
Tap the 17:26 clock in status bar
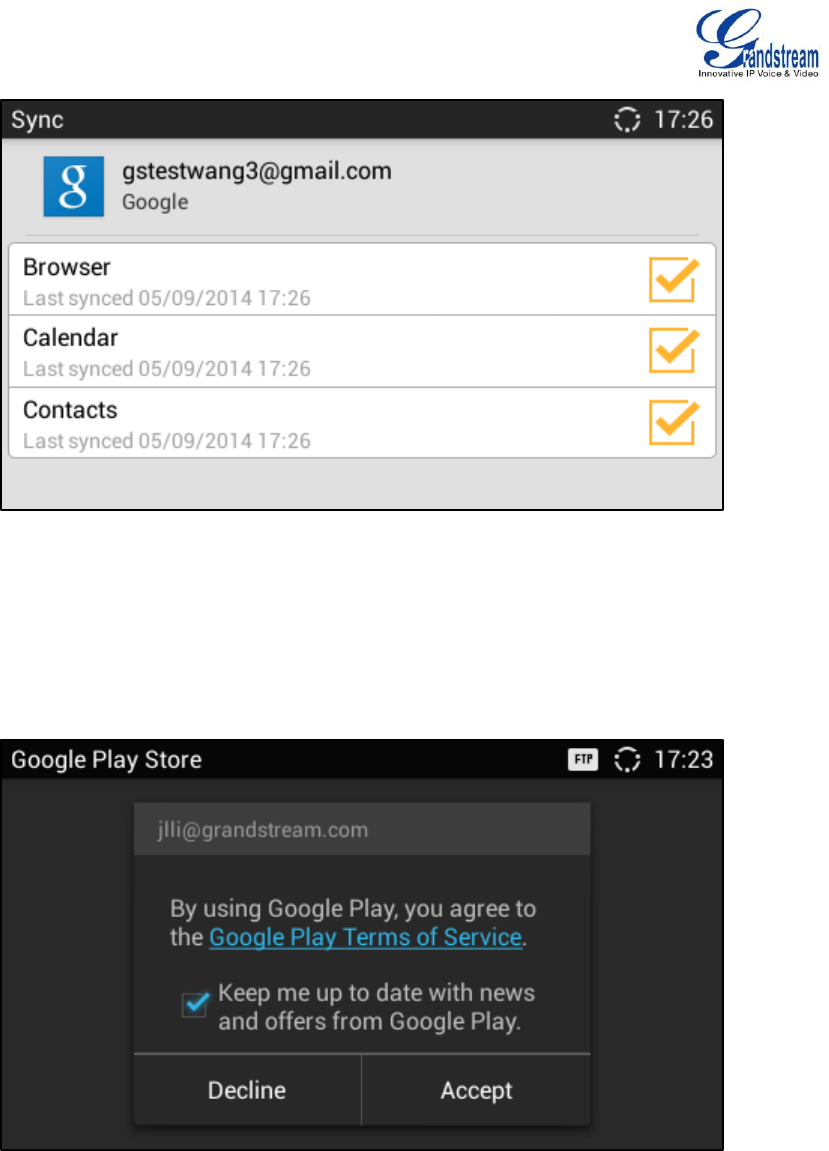[684, 120]
